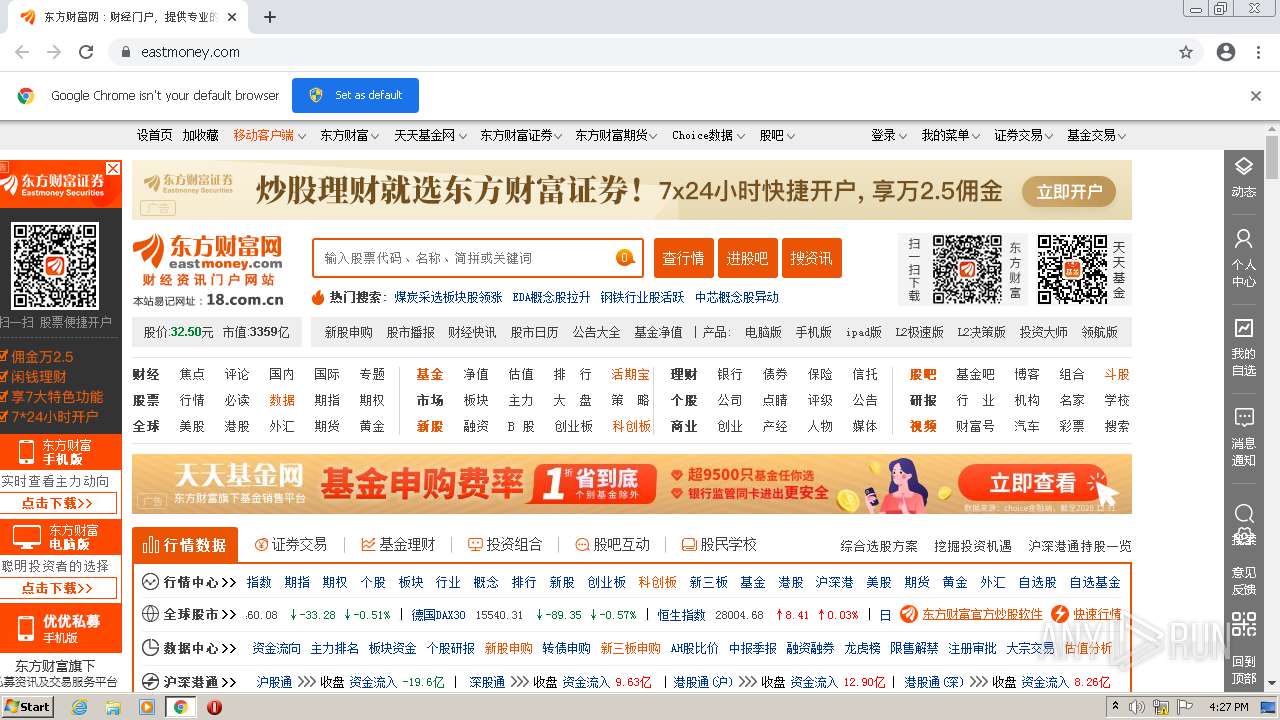Click 立即开户 in top banner
The height and width of the screenshot is (720, 1280).
pyautogui.click(x=1069, y=191)
